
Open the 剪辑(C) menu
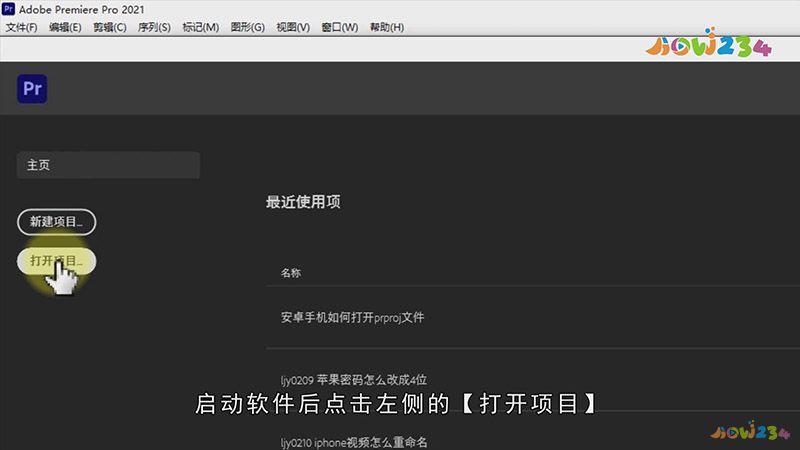[110, 27]
